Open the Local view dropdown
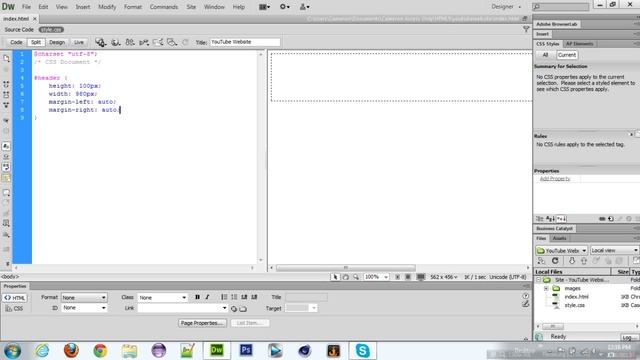640x360 pixels. (614, 250)
